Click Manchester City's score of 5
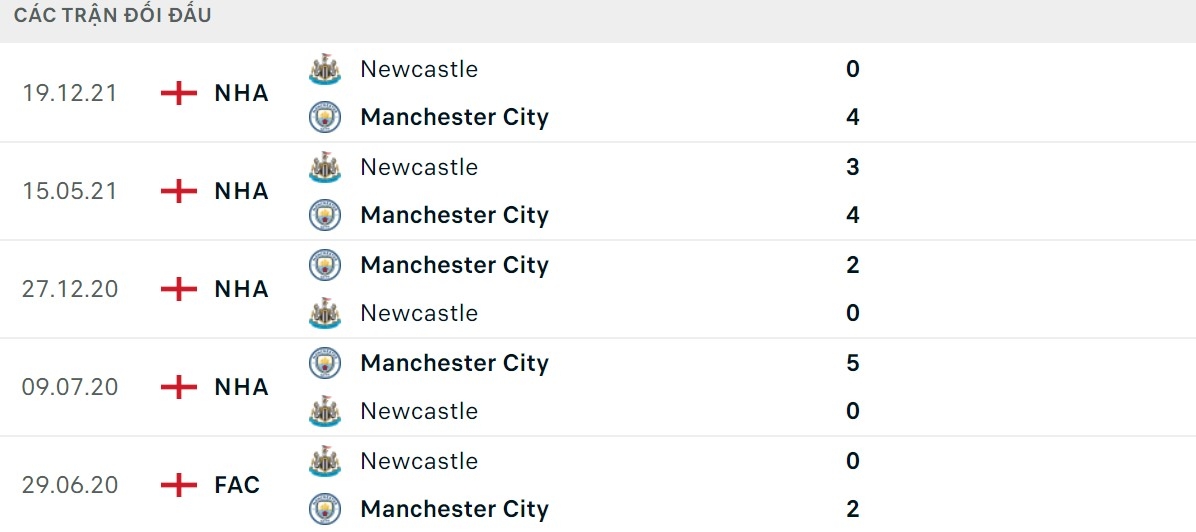The height and width of the screenshot is (532, 1196). 853,363
